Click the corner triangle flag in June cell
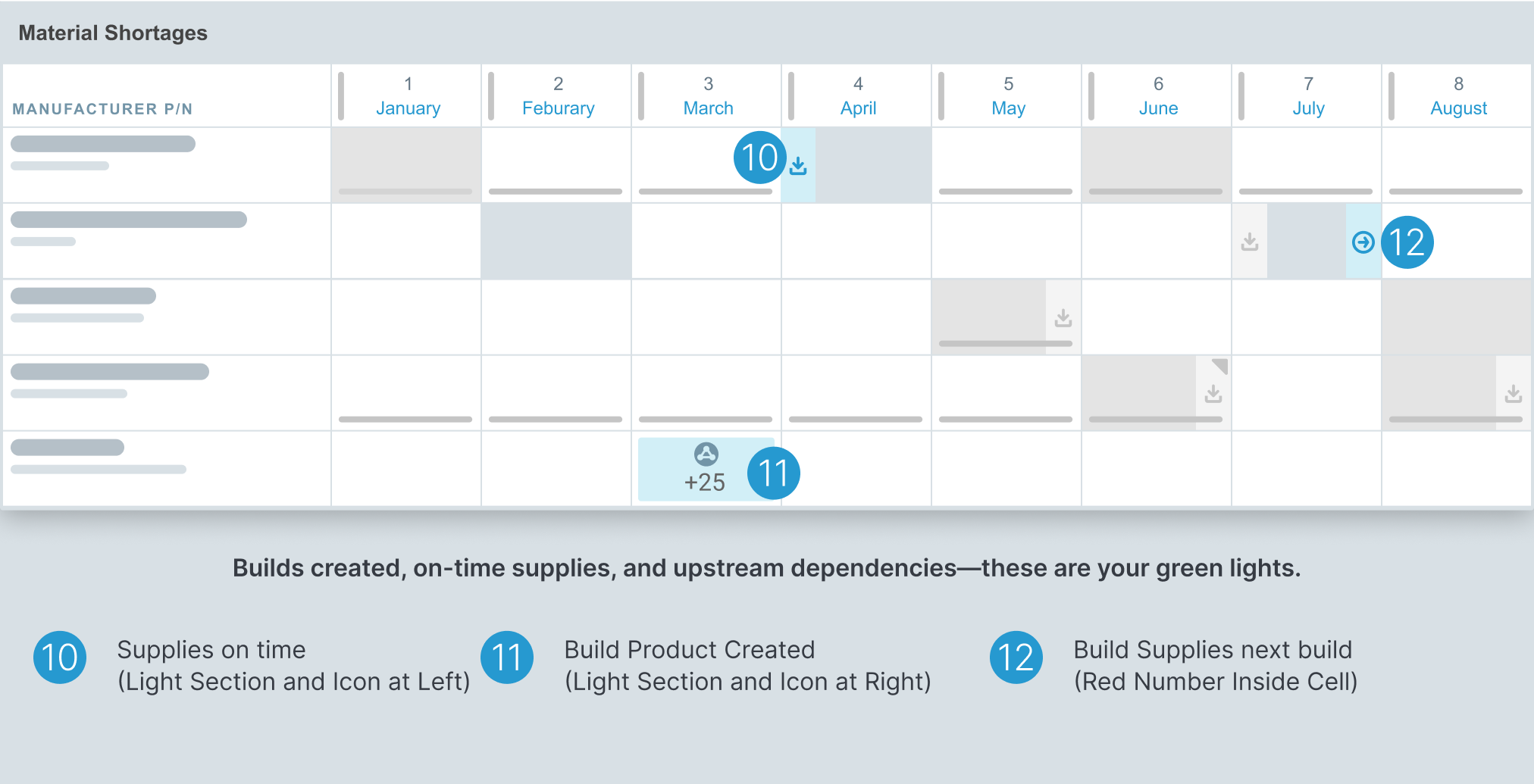 1219,366
